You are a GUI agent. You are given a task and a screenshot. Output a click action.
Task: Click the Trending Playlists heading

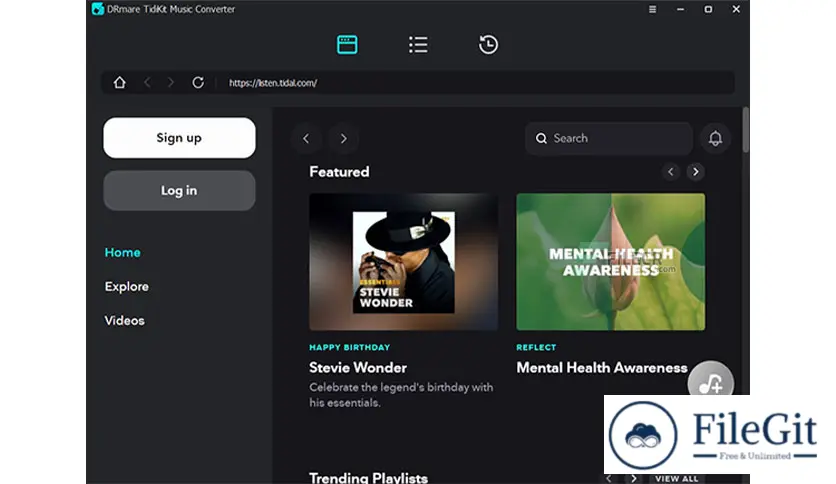click(368, 478)
